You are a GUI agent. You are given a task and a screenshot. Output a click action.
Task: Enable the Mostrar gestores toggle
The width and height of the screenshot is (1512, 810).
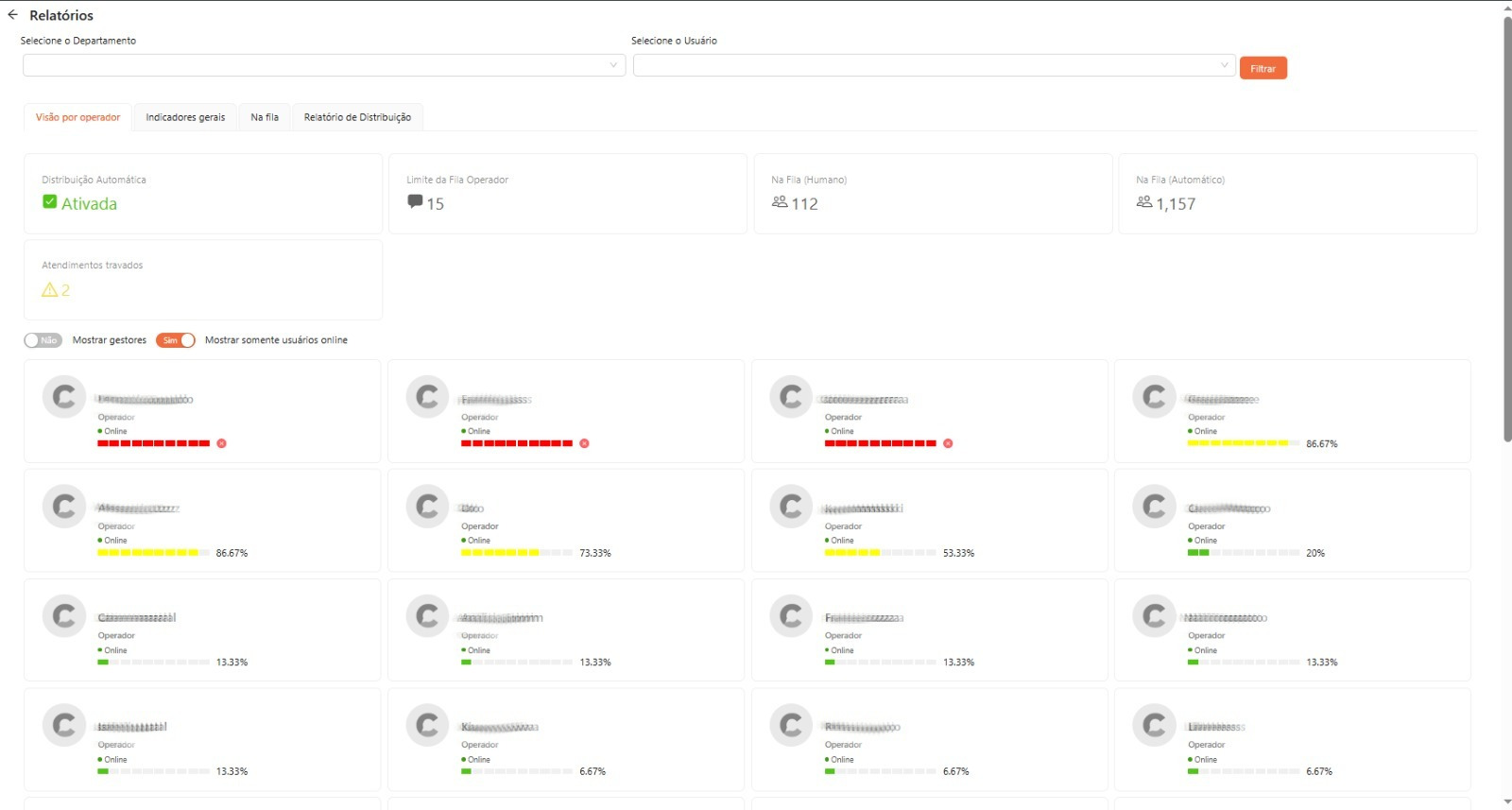point(43,340)
